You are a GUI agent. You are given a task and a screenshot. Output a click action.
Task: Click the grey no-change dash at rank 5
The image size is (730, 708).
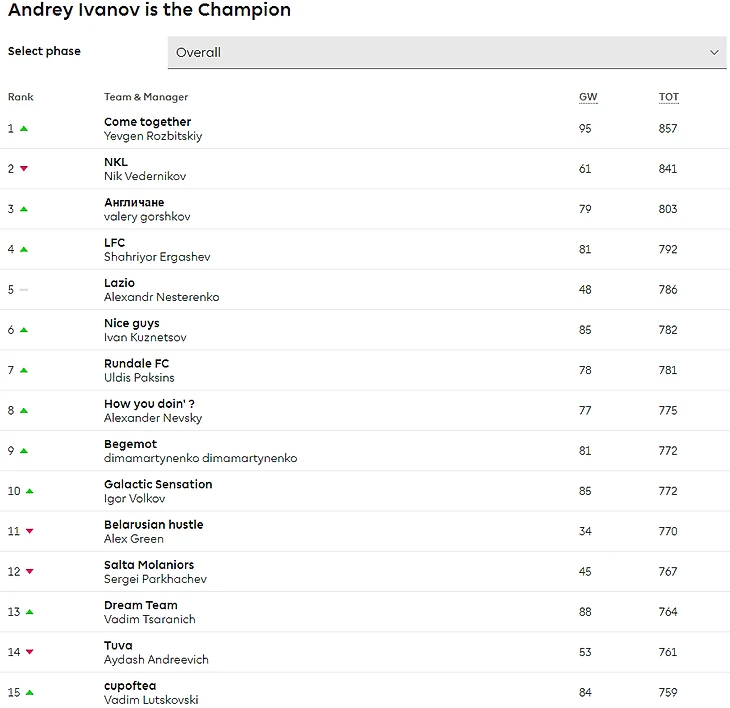click(24, 290)
